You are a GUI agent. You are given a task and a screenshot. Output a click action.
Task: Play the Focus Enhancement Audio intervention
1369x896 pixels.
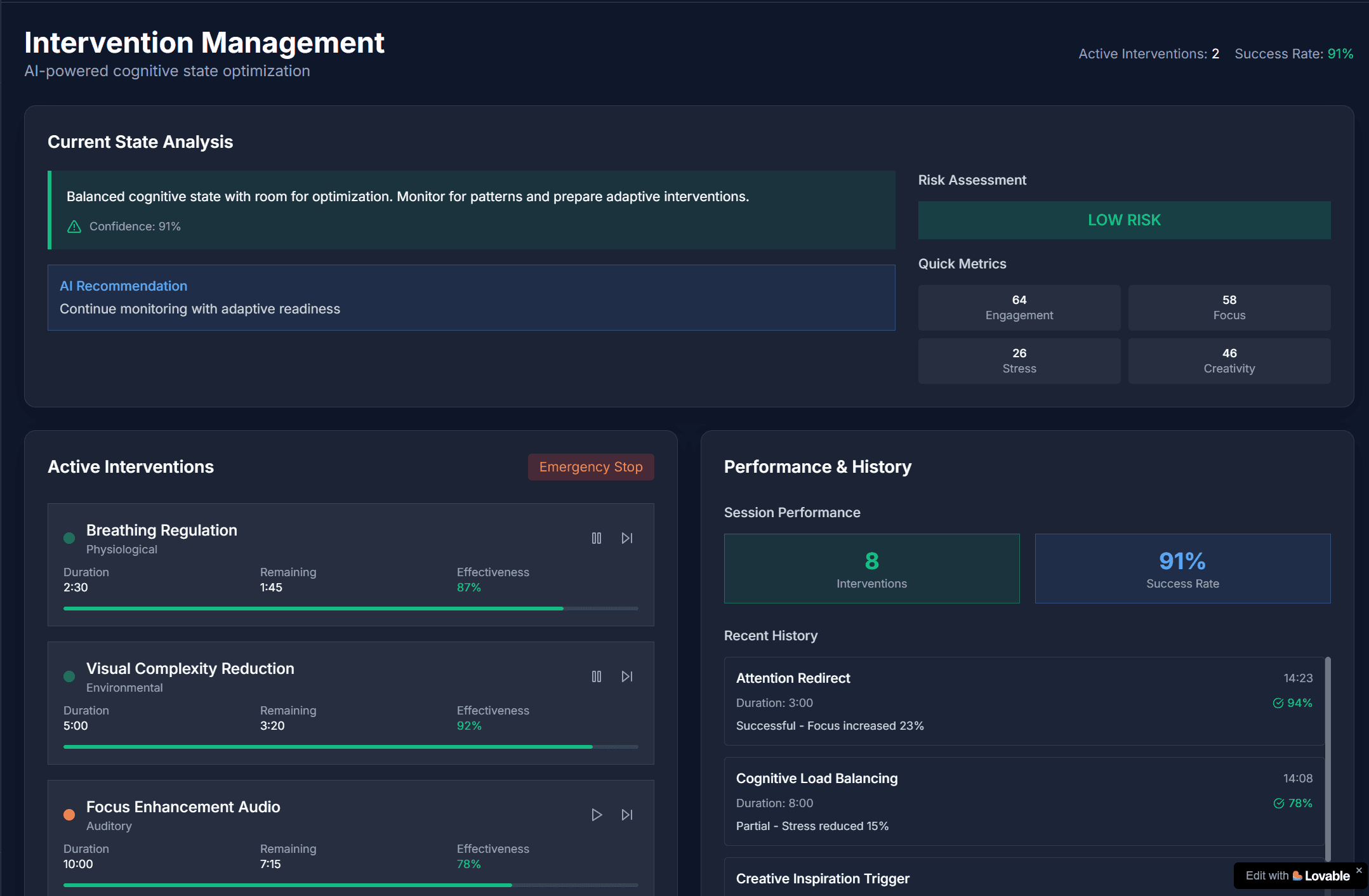[x=596, y=815]
